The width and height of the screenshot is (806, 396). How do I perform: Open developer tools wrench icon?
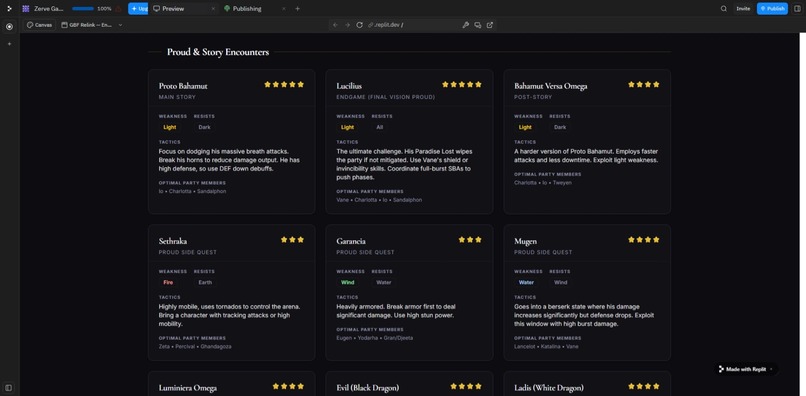pyautogui.click(x=466, y=25)
